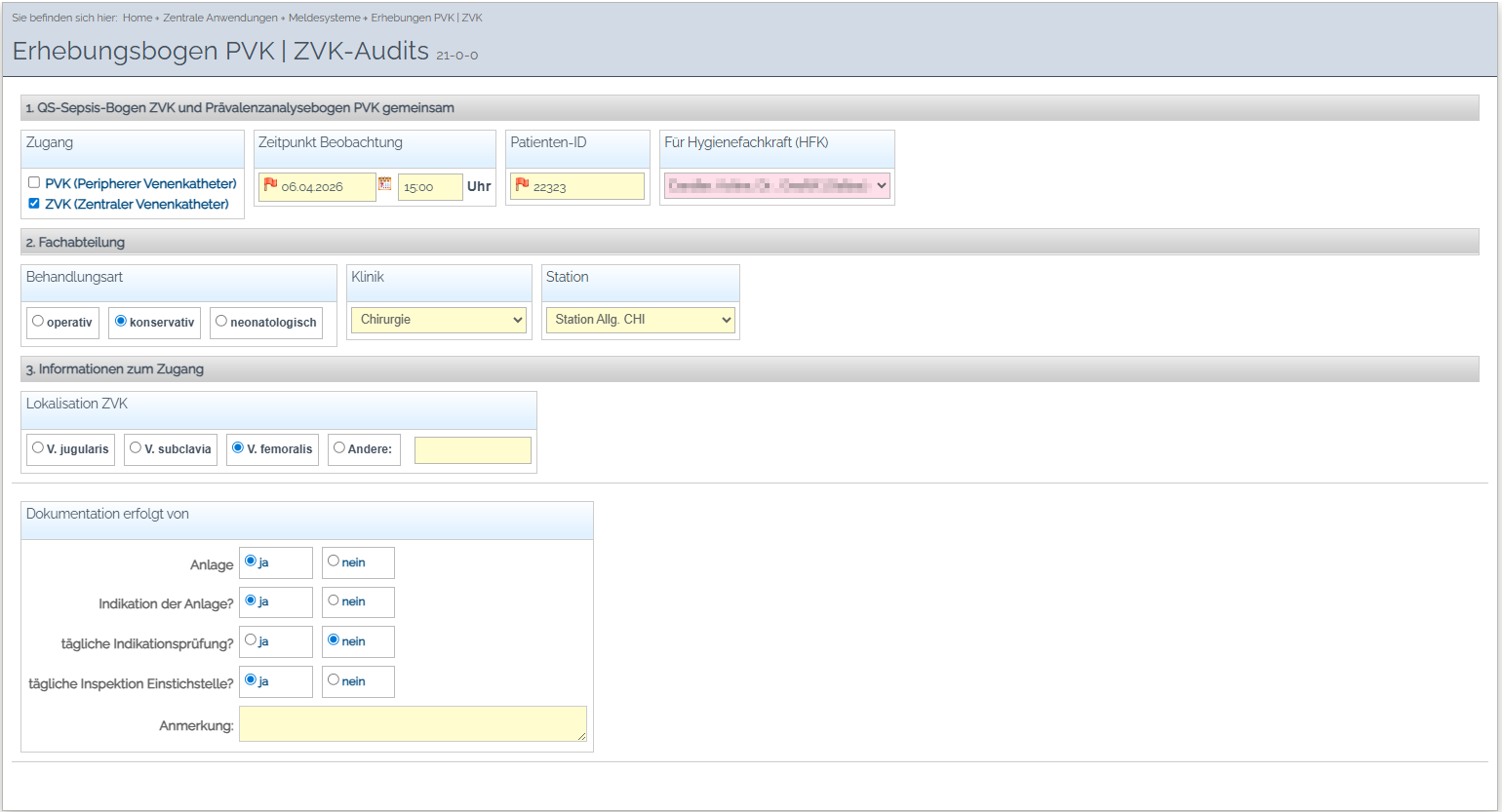
Task: Click the Patienten-ID input field
Action: (585, 187)
